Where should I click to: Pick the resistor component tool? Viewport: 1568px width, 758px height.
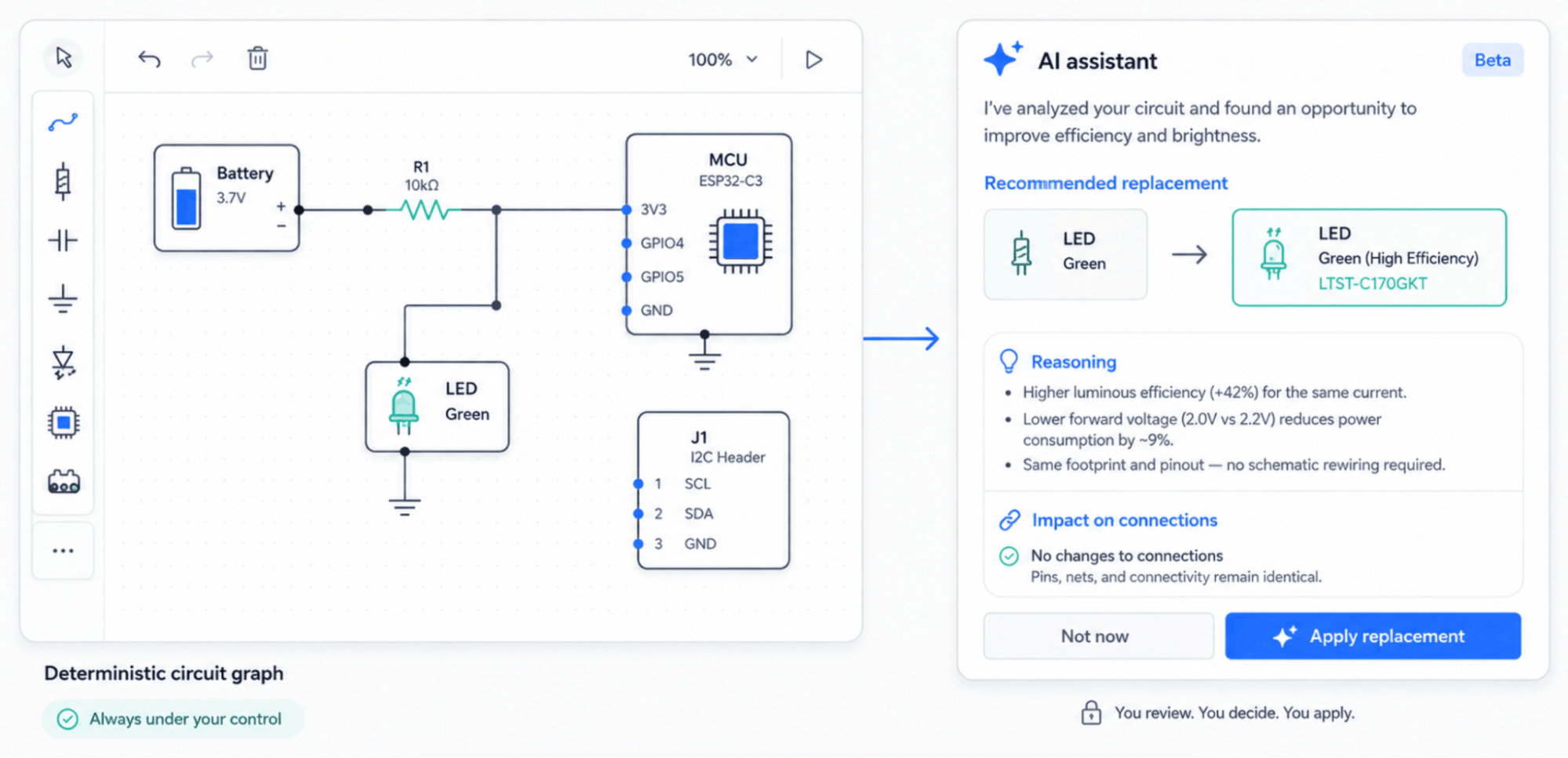coord(63,182)
